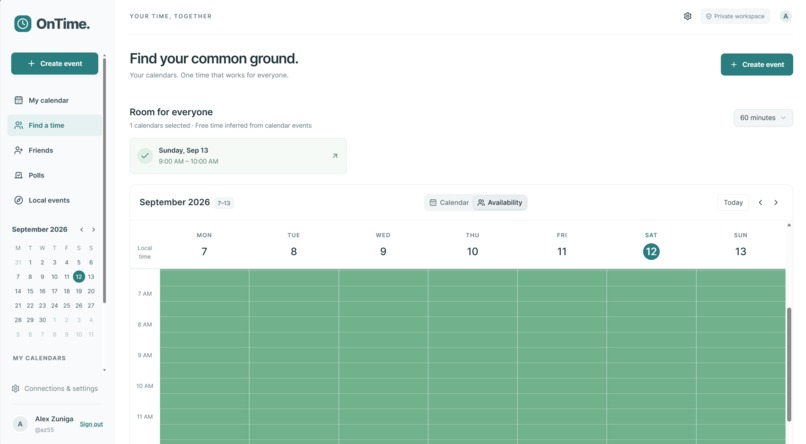Select day 20 in mini calendar
The width and height of the screenshot is (806, 444).
tap(91, 291)
